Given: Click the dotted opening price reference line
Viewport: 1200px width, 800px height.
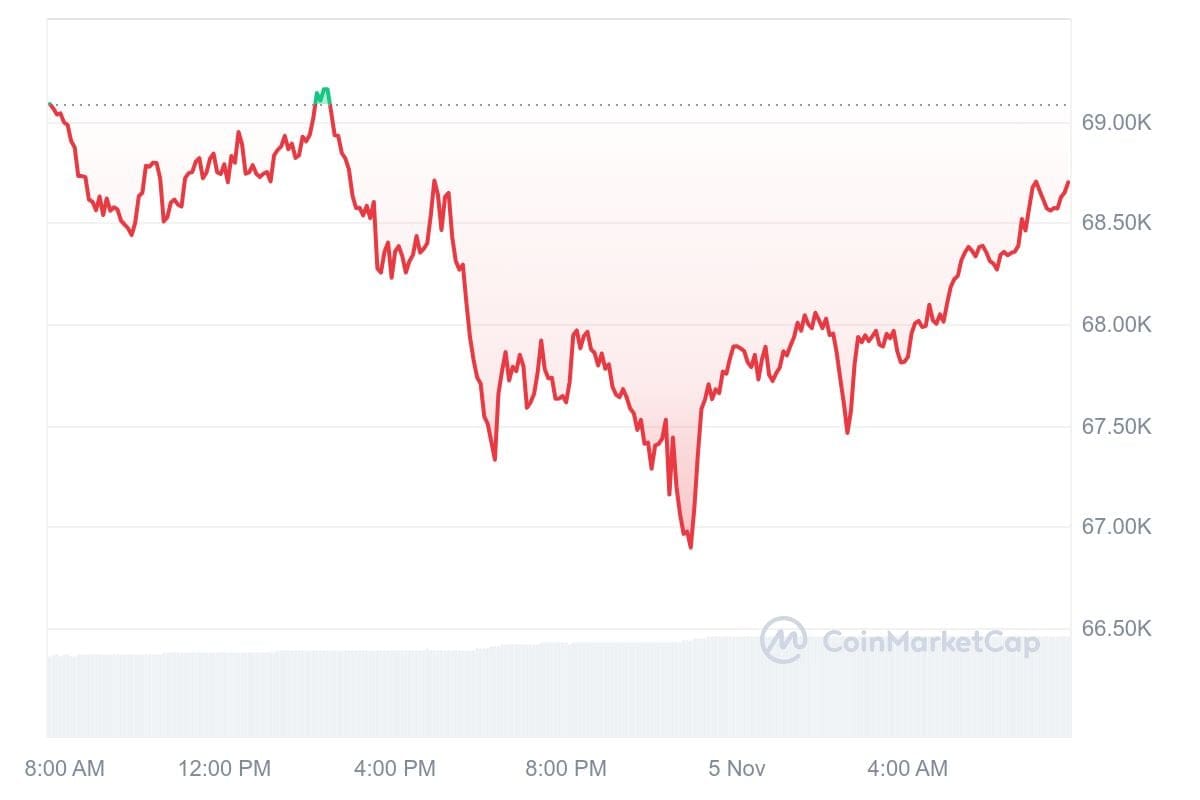Looking at the screenshot, I should point(600,104).
